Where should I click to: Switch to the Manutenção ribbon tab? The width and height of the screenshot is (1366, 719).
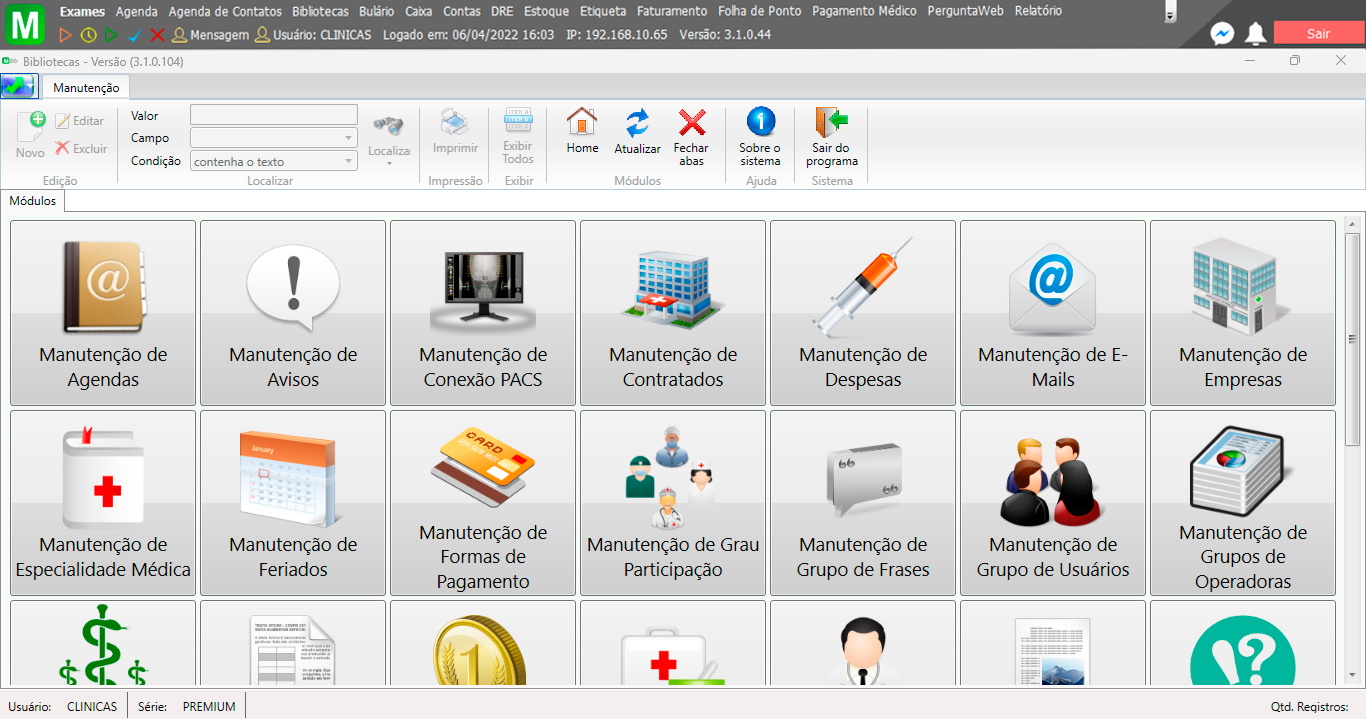tap(85, 87)
